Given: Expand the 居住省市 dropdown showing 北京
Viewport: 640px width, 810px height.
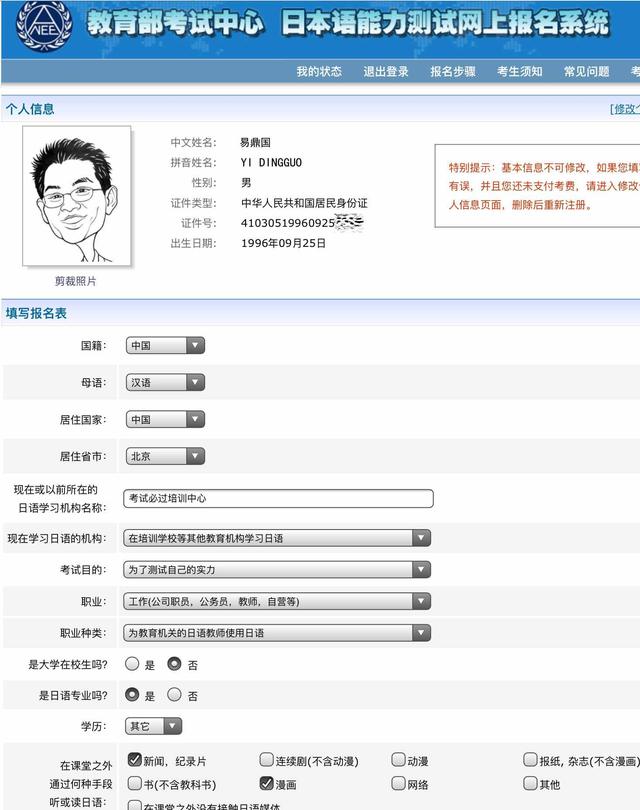Looking at the screenshot, I should (165, 456).
